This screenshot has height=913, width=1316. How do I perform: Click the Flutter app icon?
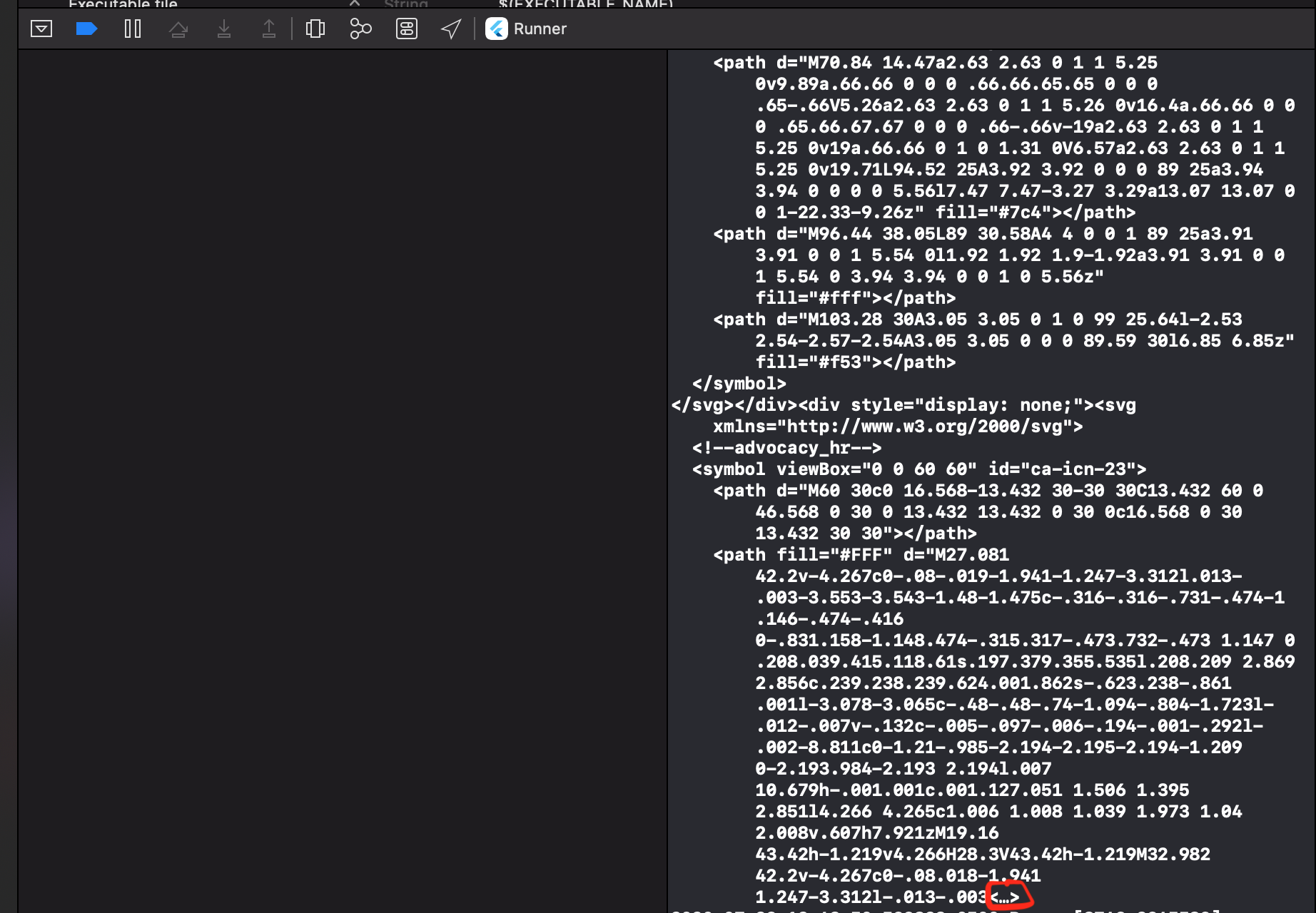[497, 29]
